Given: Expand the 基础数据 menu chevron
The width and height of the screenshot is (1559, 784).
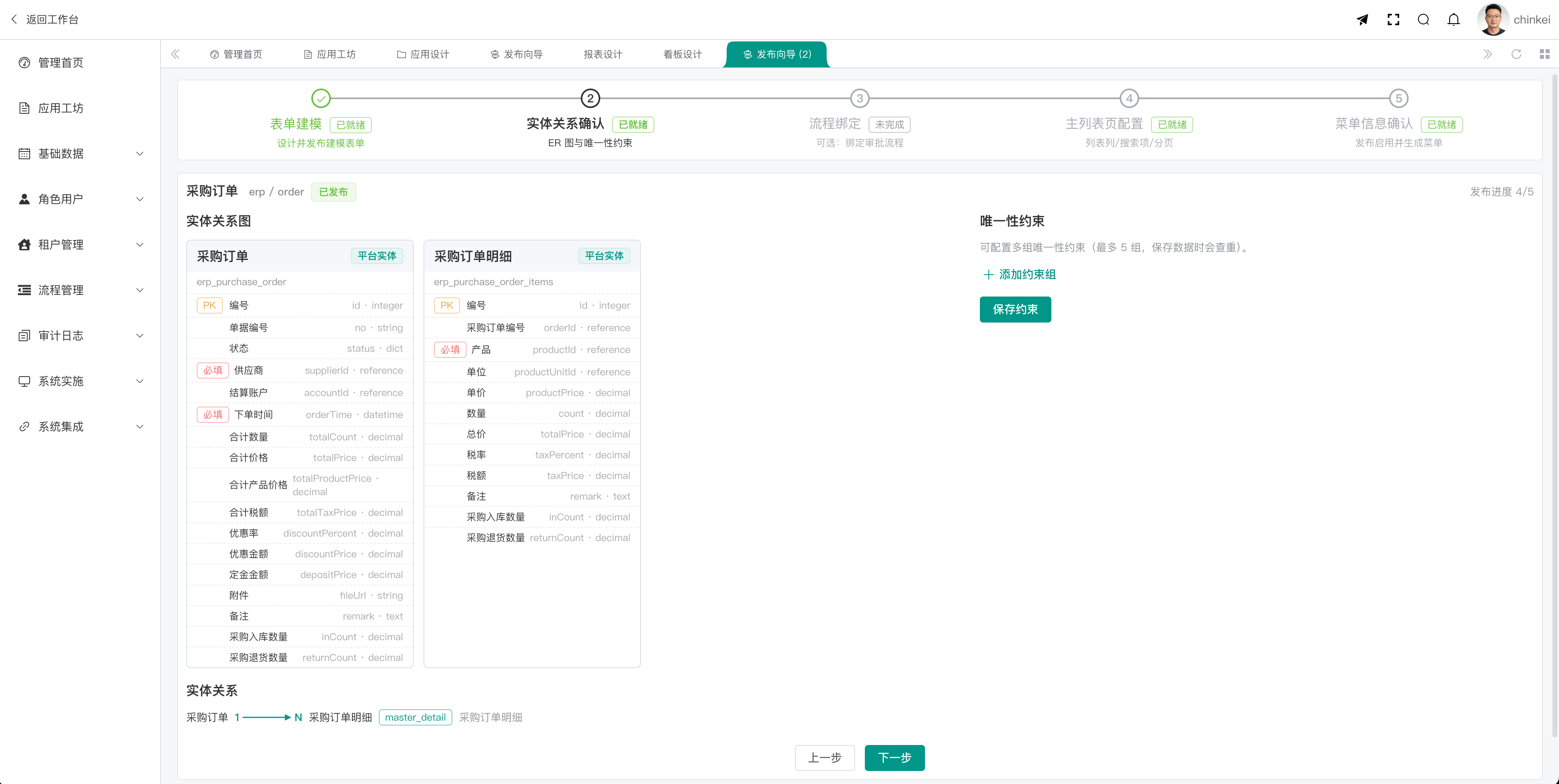Looking at the screenshot, I should [140, 154].
